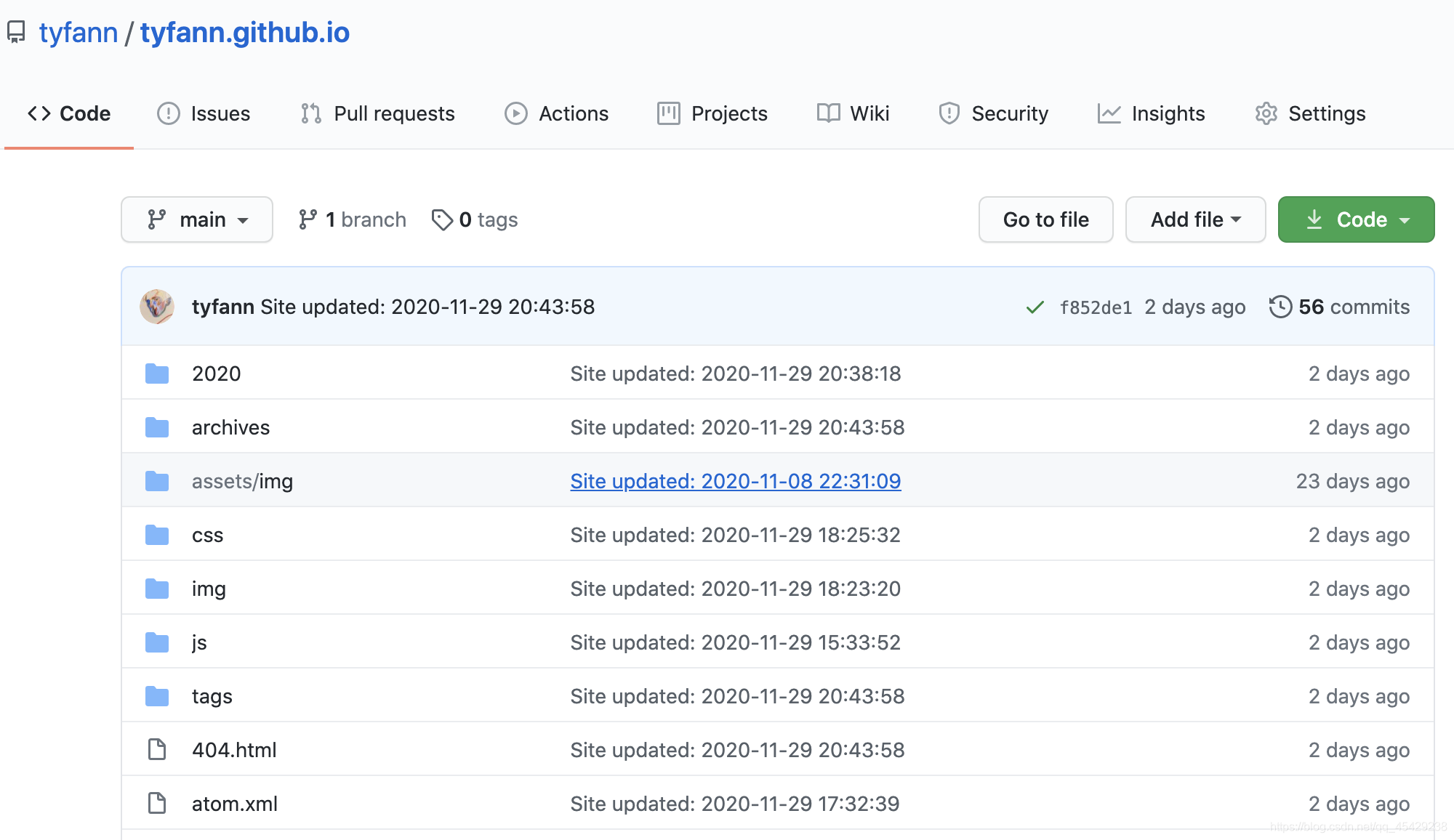Switch to the Code tab

point(69,113)
